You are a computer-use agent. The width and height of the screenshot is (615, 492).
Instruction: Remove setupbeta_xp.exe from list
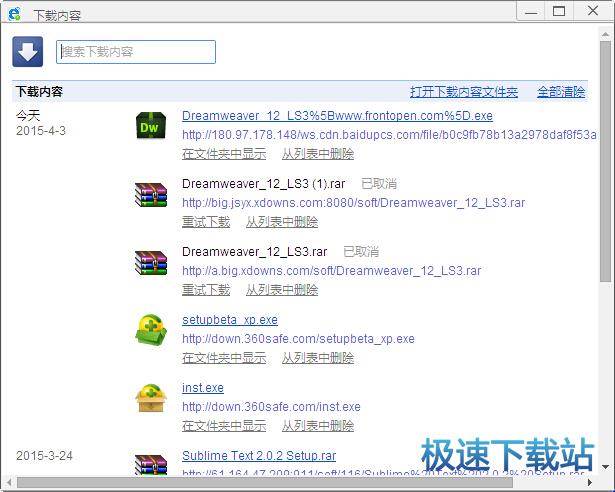tap(318, 358)
